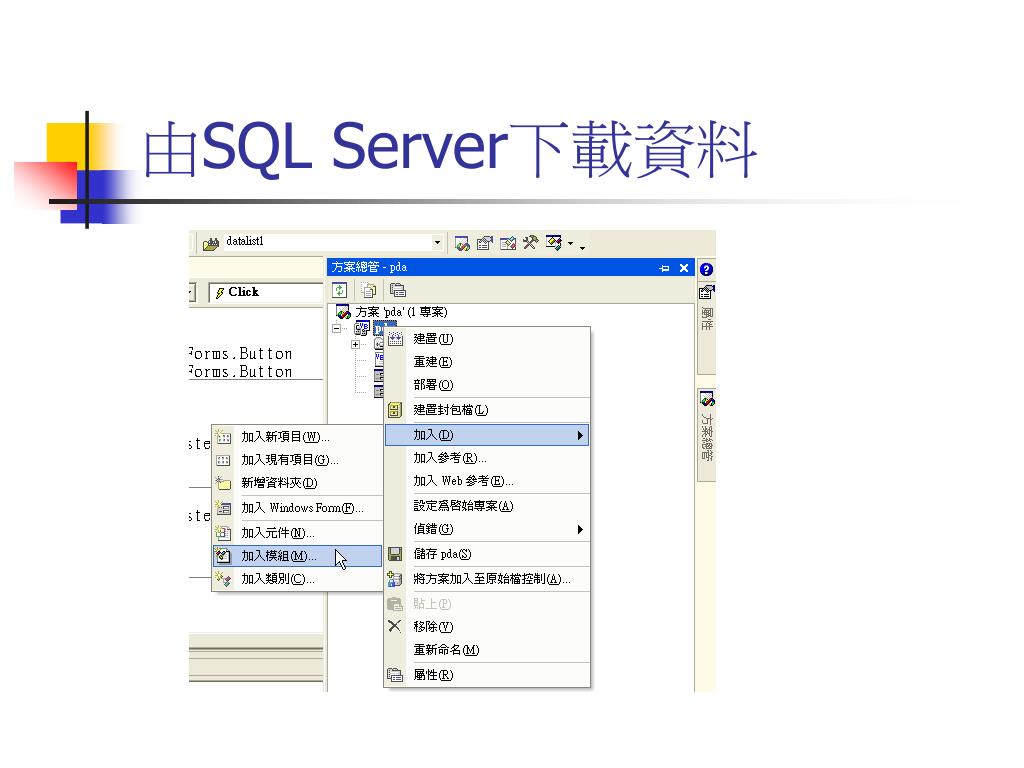Expand the plus node under pda project
Viewport: 1024px width, 768px height.
355,344
